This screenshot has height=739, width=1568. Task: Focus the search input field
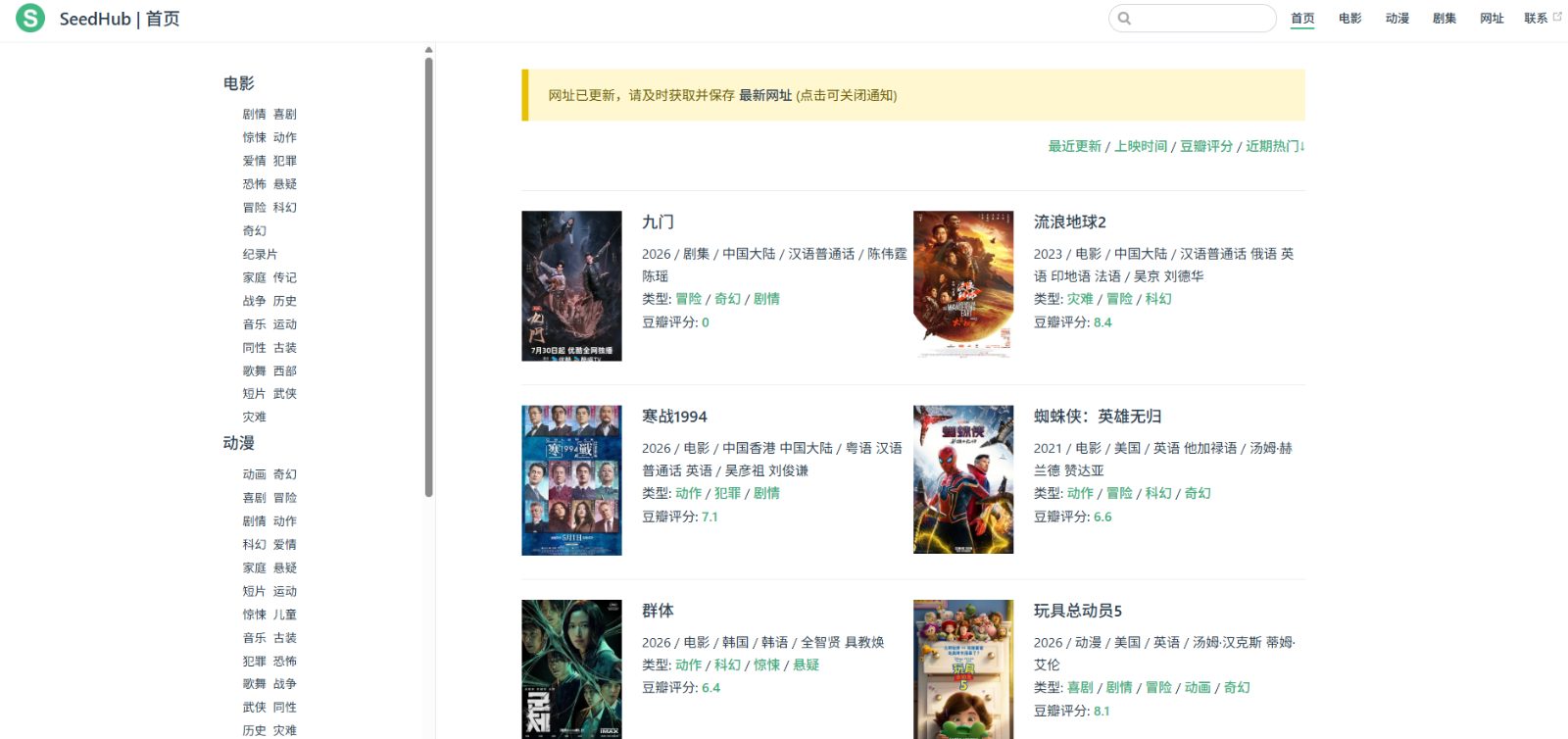click(x=1193, y=19)
